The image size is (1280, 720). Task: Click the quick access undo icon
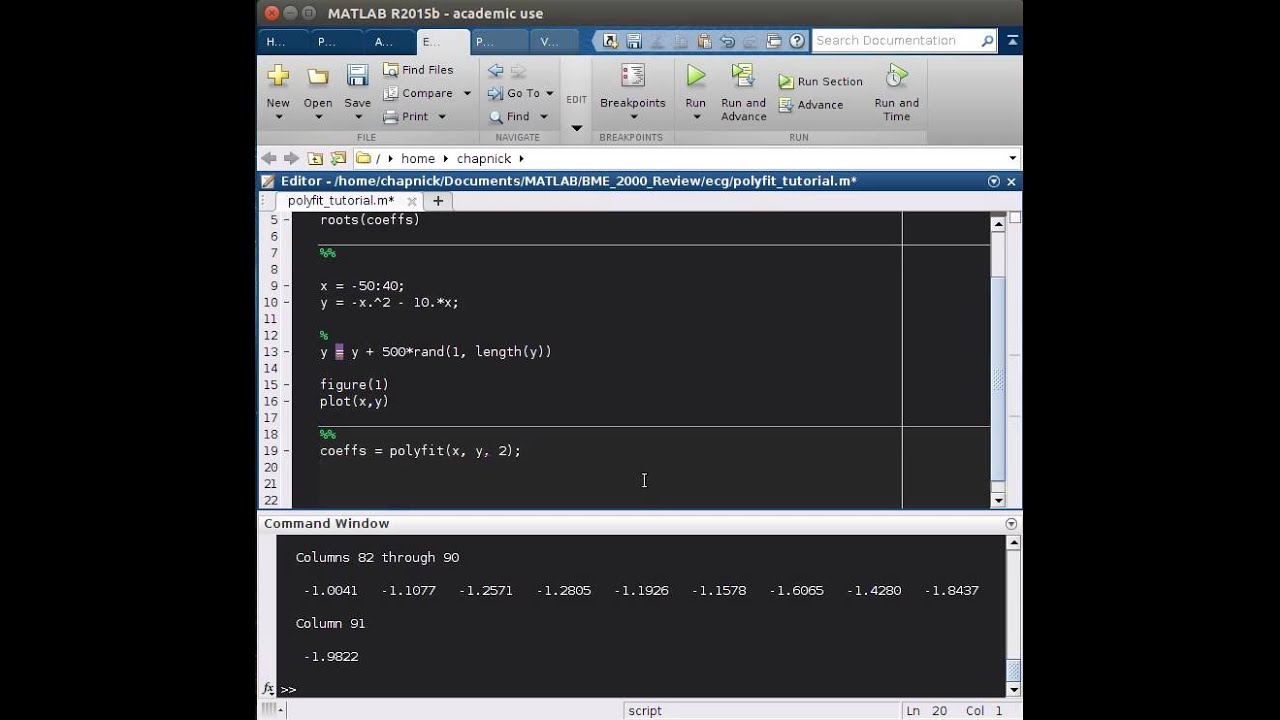pyautogui.click(x=727, y=41)
